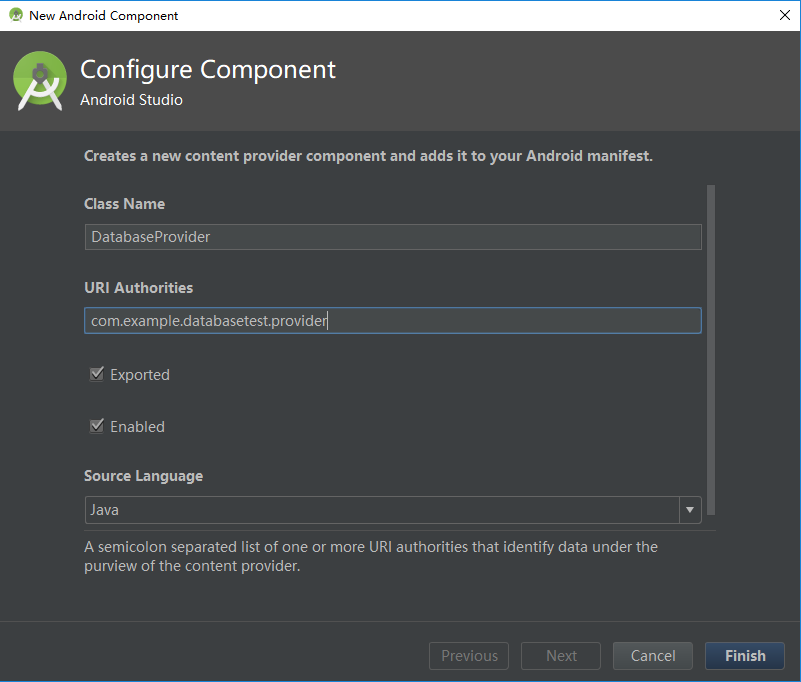801x682 pixels.
Task: Click the semicolon-separated URI authorities help text
Action: coord(371,556)
